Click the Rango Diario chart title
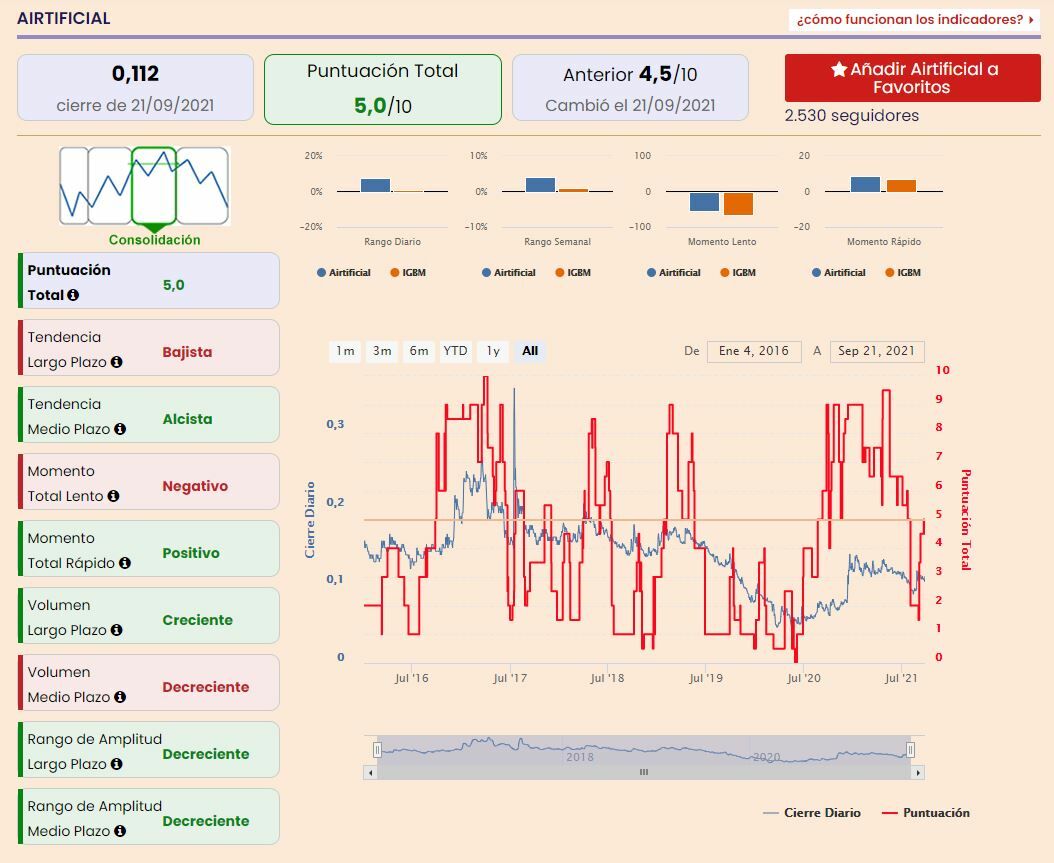1054x863 pixels. coord(393,242)
